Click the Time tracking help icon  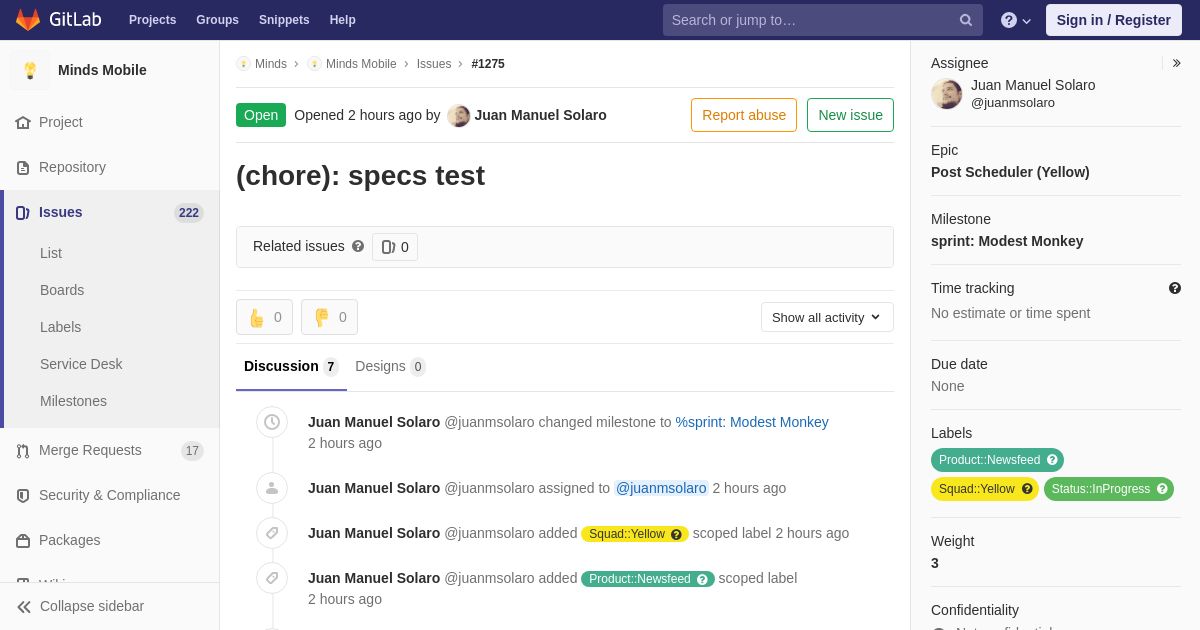click(x=1175, y=288)
